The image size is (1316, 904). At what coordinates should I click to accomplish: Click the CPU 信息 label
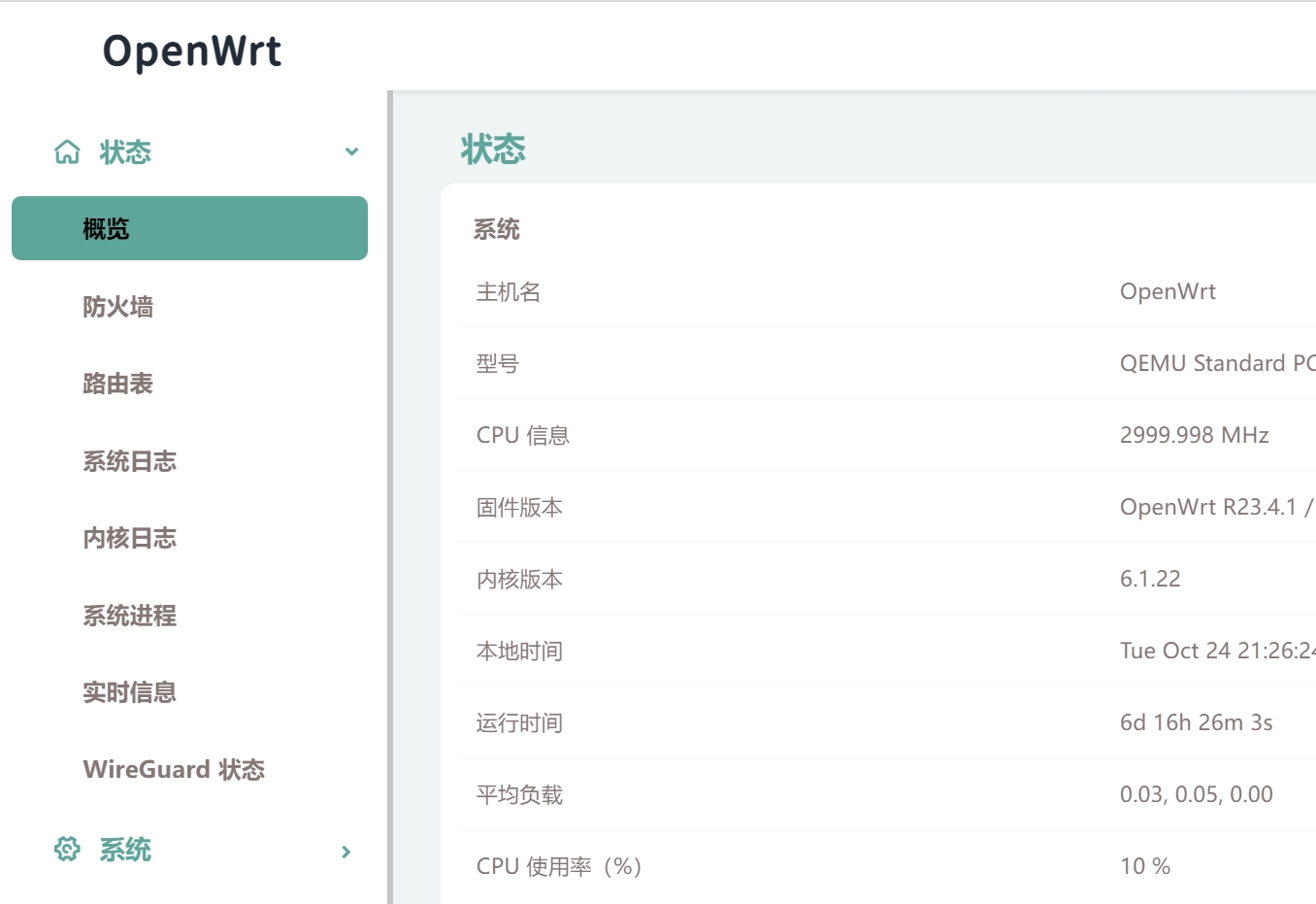pos(523,435)
